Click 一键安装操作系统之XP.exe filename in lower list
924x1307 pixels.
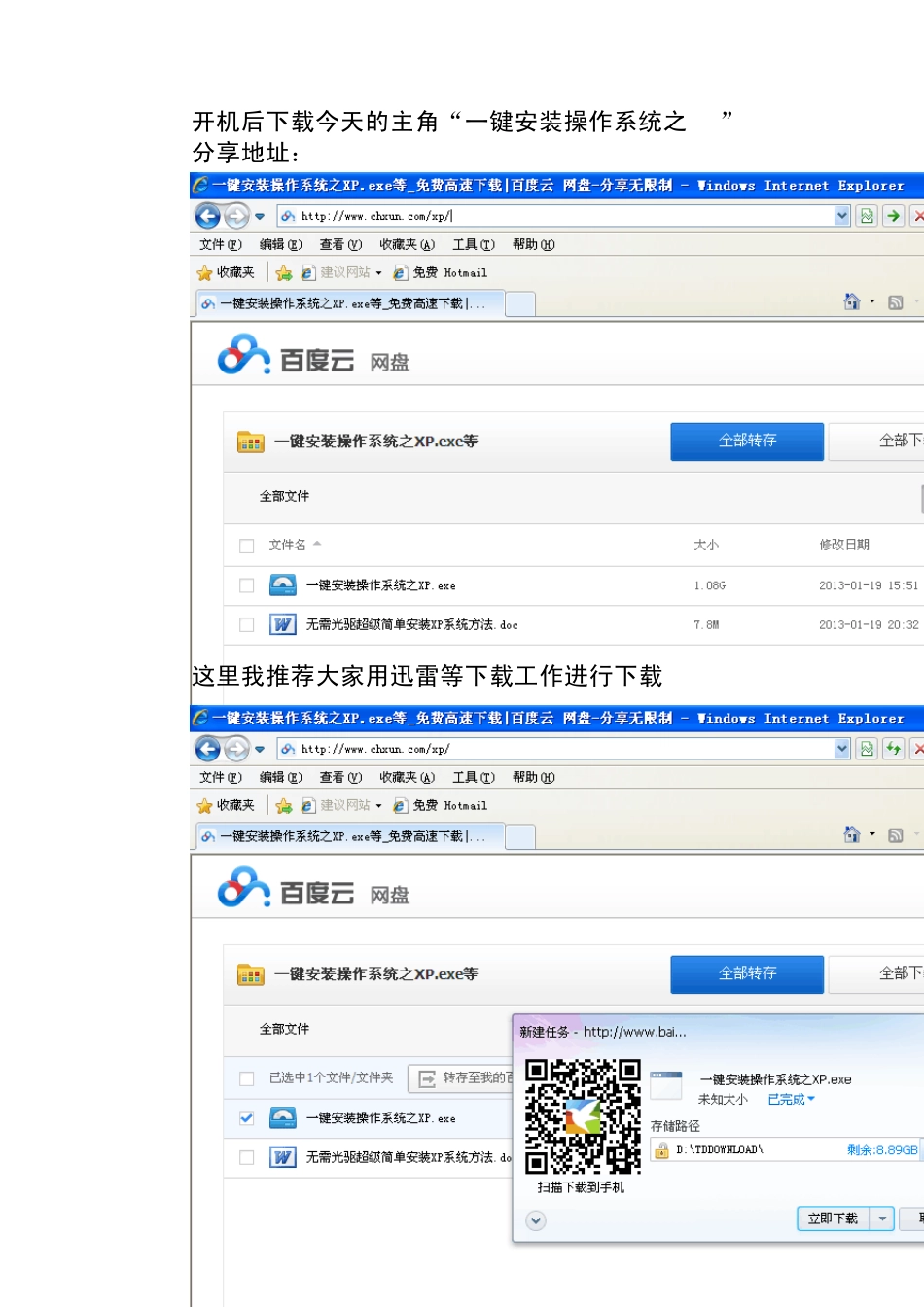380,1118
